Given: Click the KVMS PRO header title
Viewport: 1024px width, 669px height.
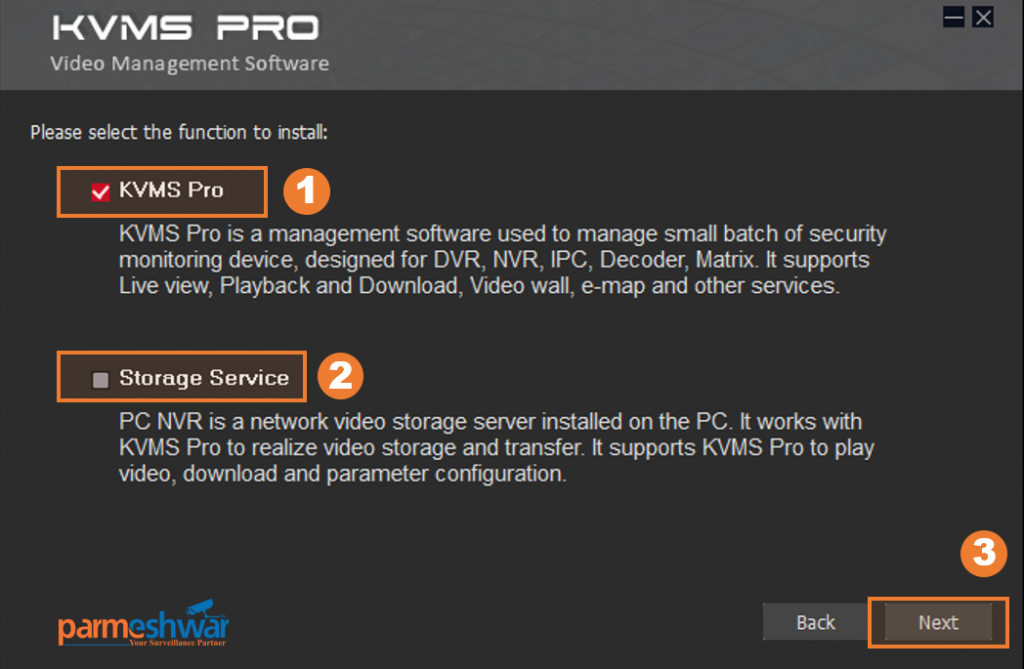Looking at the screenshot, I should (x=185, y=27).
